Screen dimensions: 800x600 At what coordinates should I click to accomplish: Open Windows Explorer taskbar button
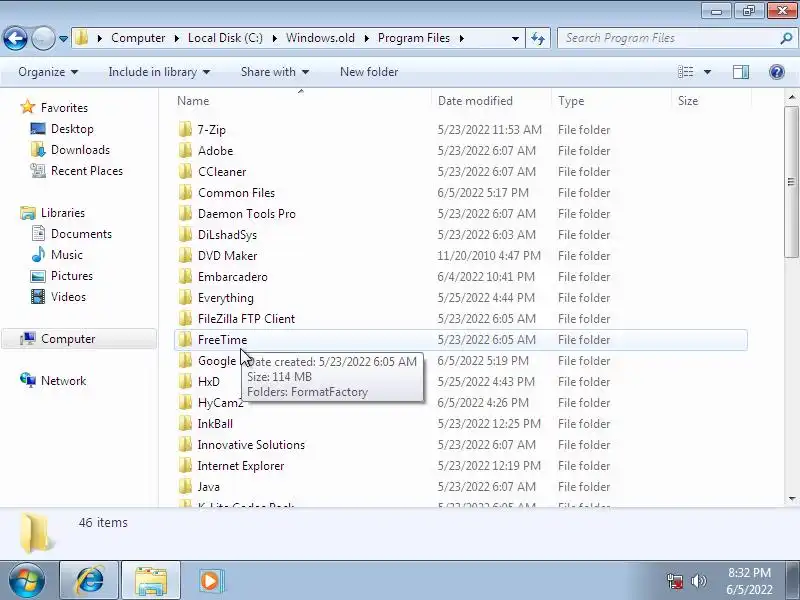[151, 581]
